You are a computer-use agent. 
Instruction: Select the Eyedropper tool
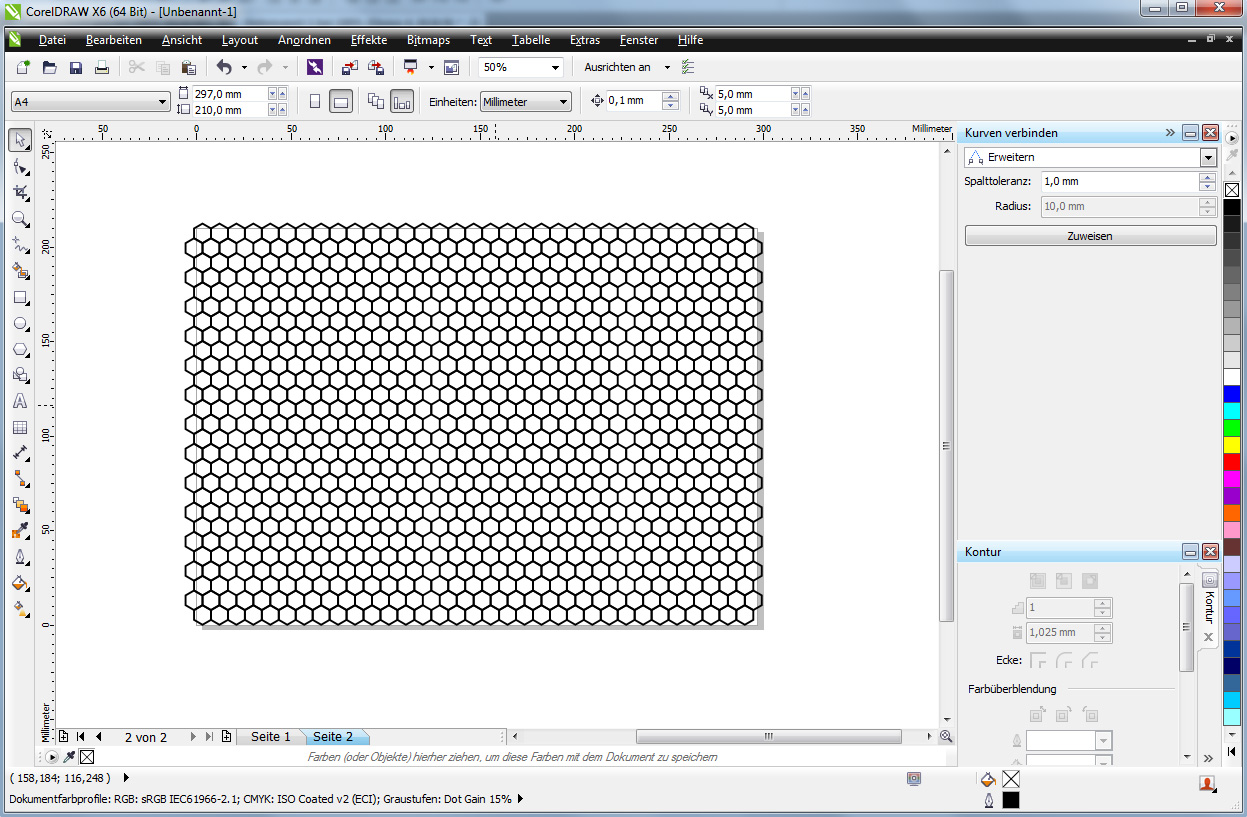20,531
